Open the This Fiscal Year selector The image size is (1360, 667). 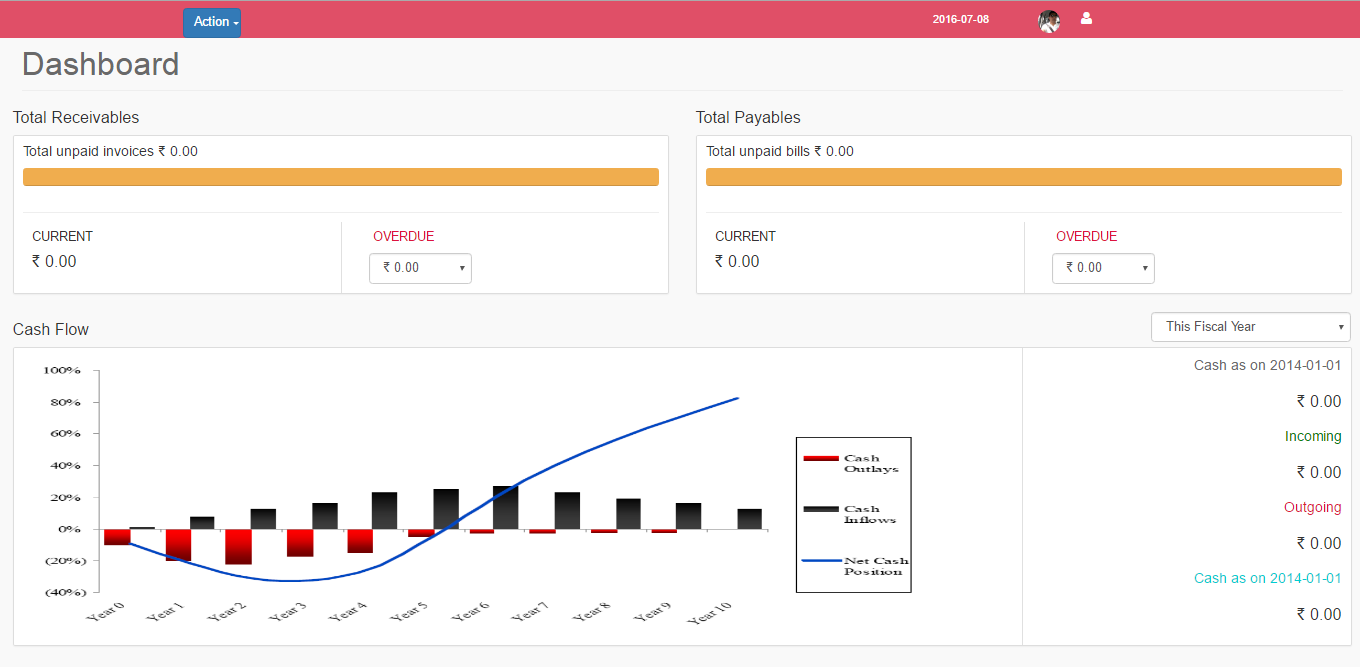1250,327
